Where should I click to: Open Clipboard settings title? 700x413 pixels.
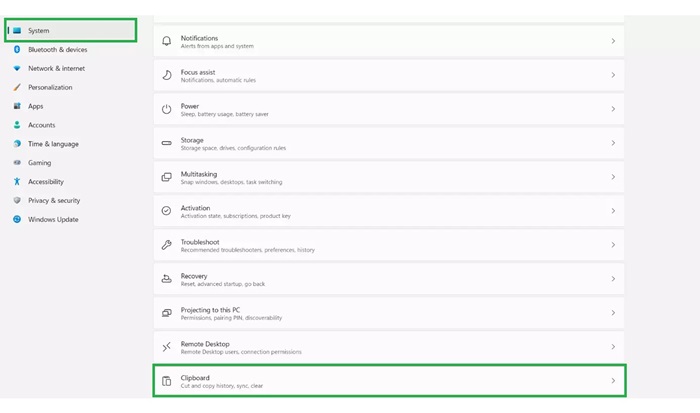click(195, 378)
